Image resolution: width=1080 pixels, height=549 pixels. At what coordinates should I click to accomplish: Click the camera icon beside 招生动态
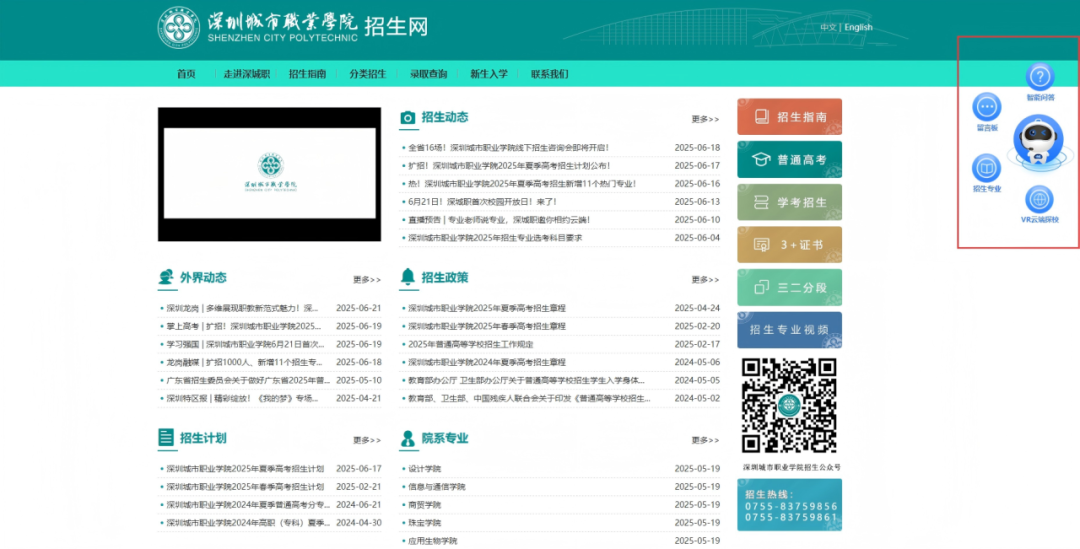(x=408, y=118)
